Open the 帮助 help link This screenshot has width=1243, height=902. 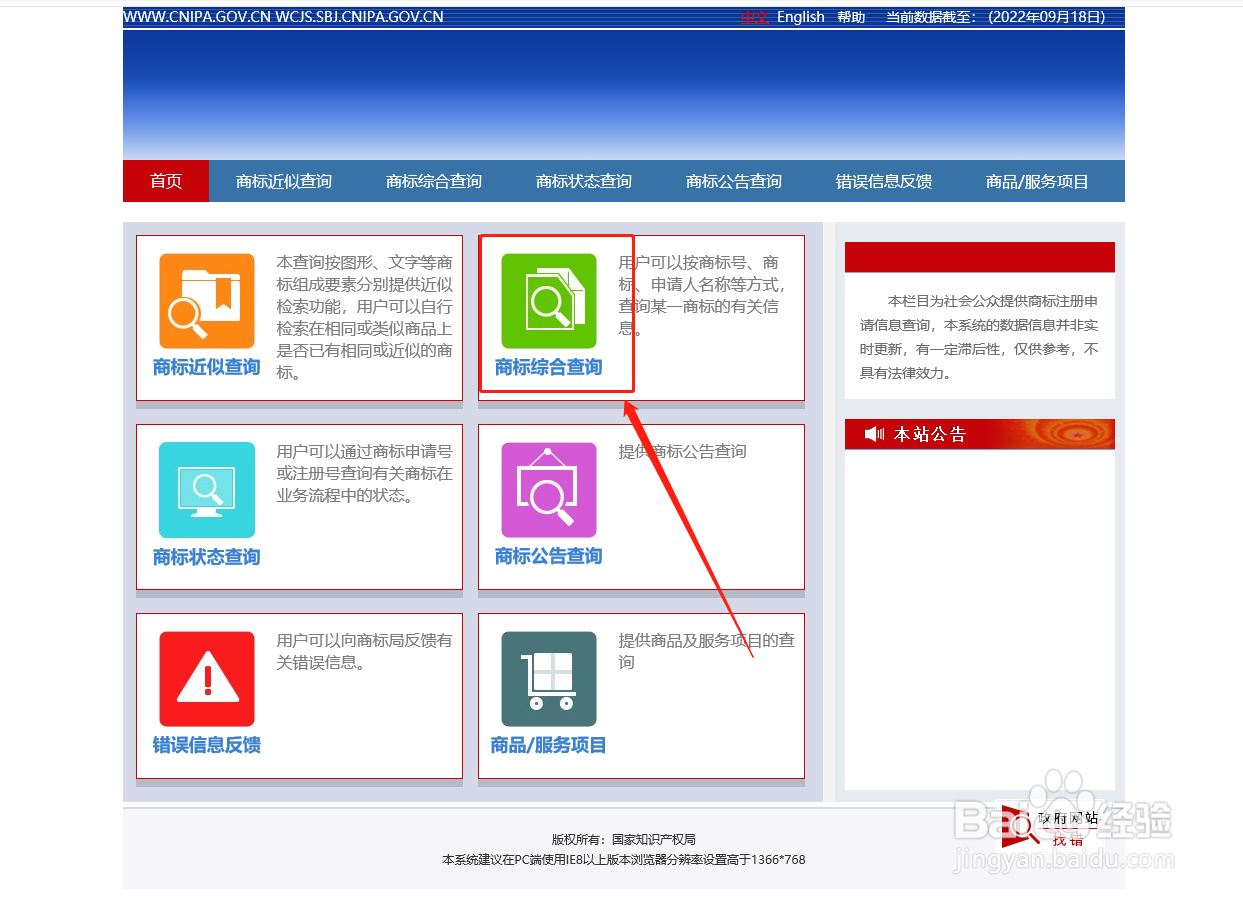click(x=851, y=17)
